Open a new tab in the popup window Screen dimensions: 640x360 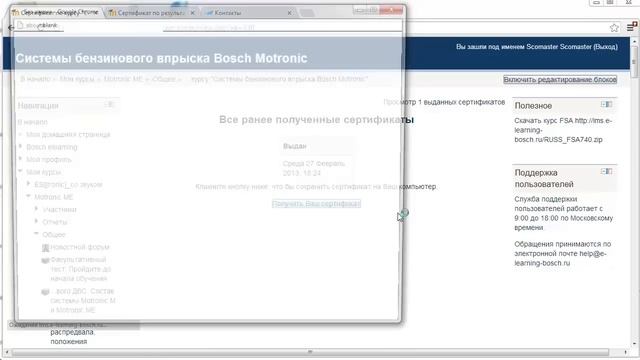(307, 13)
